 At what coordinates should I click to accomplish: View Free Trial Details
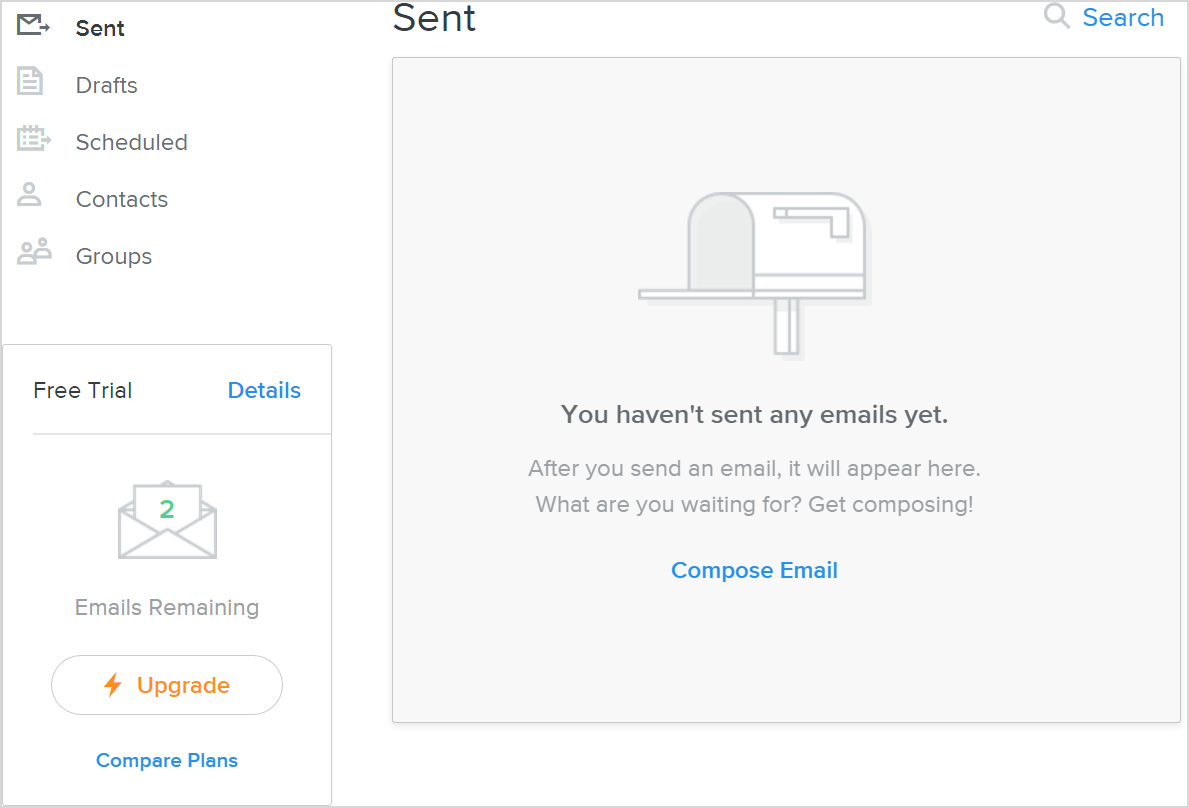[x=264, y=390]
